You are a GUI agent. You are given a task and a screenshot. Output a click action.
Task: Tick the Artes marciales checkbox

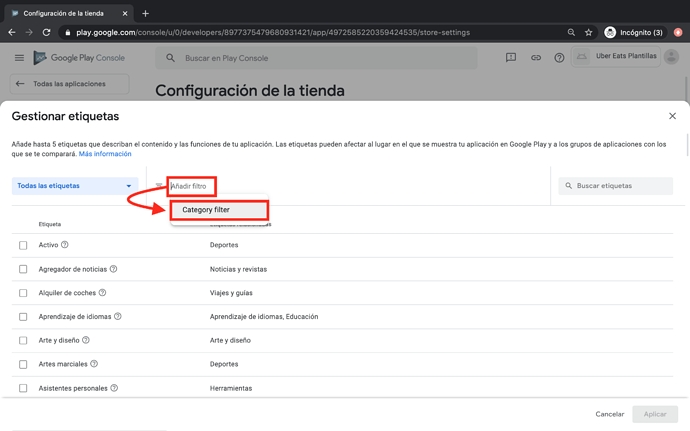click(23, 364)
